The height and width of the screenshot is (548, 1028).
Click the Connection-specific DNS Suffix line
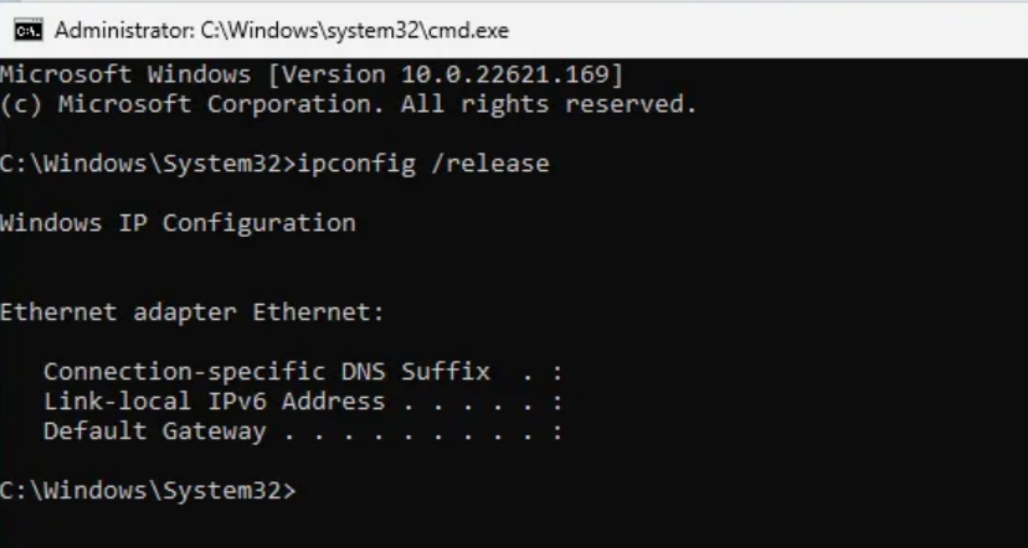click(302, 372)
